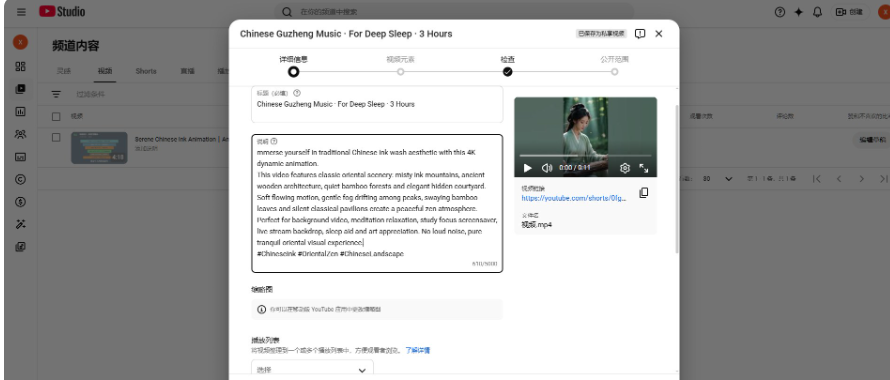Open the hamburger navigation menu
The height and width of the screenshot is (380, 890).
pos(21,11)
